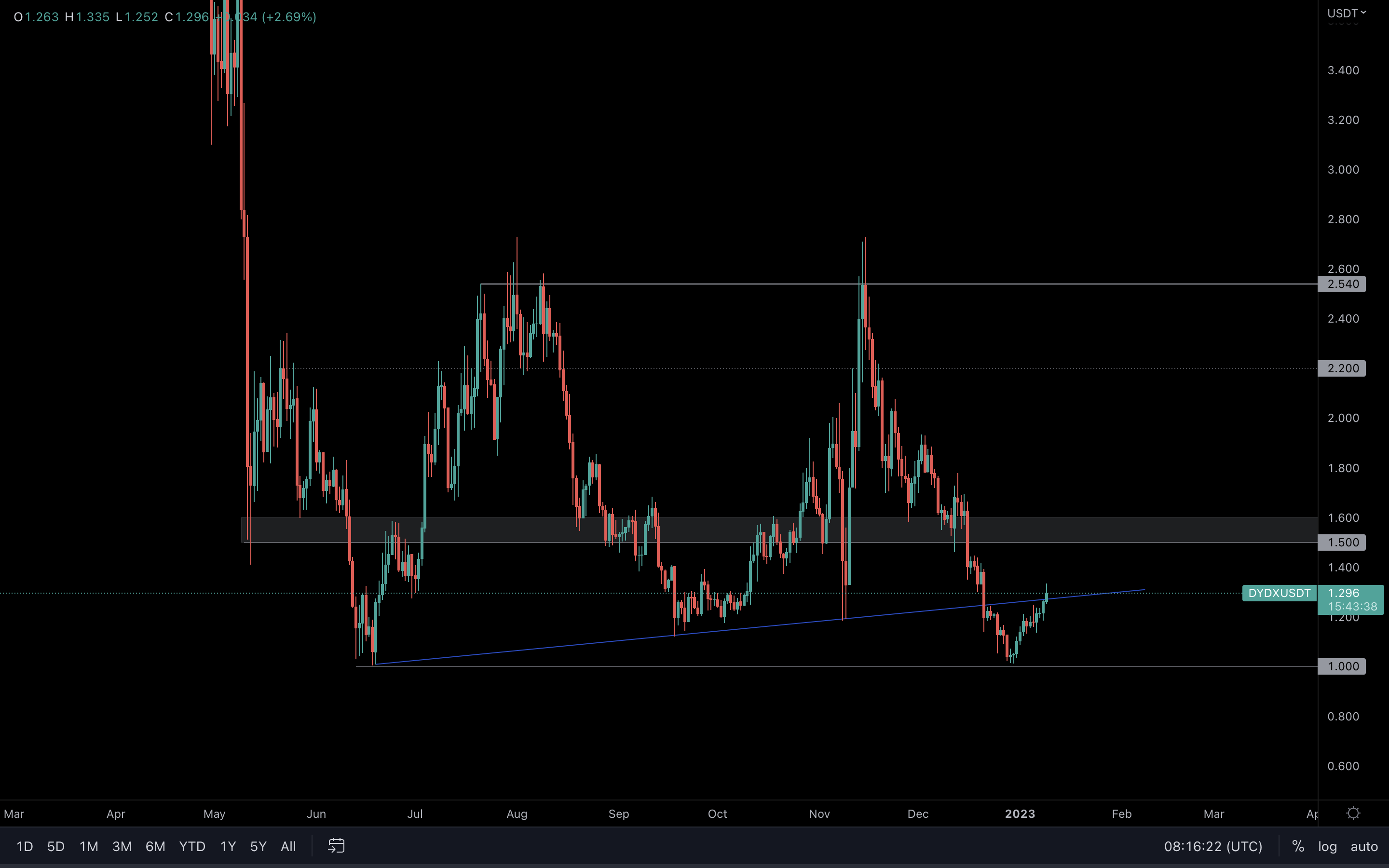Open chart settings gear icon
This screenshot has height=868, width=1389.
click(1353, 814)
